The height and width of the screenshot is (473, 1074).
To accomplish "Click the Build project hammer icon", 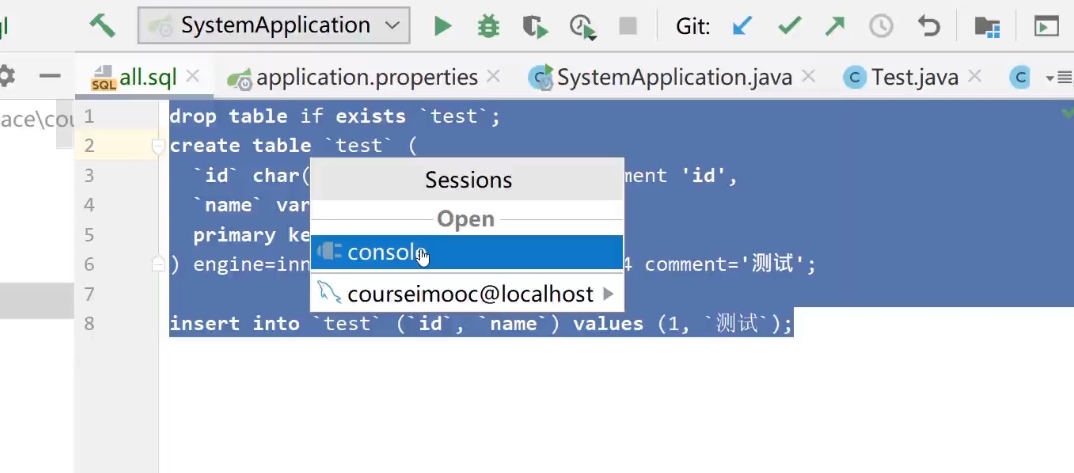I will point(102,26).
